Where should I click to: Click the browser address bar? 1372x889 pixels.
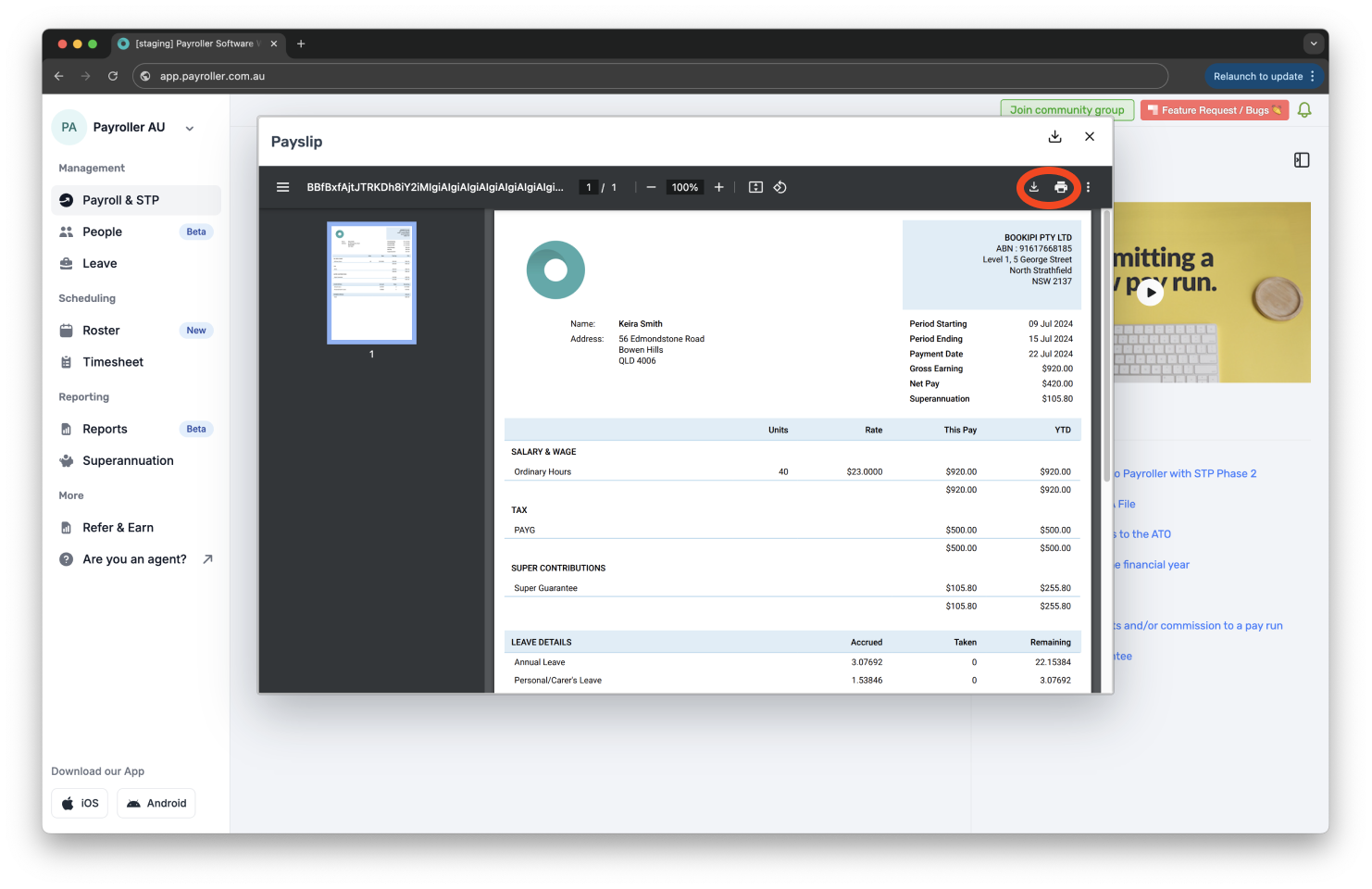pyautogui.click(x=650, y=76)
